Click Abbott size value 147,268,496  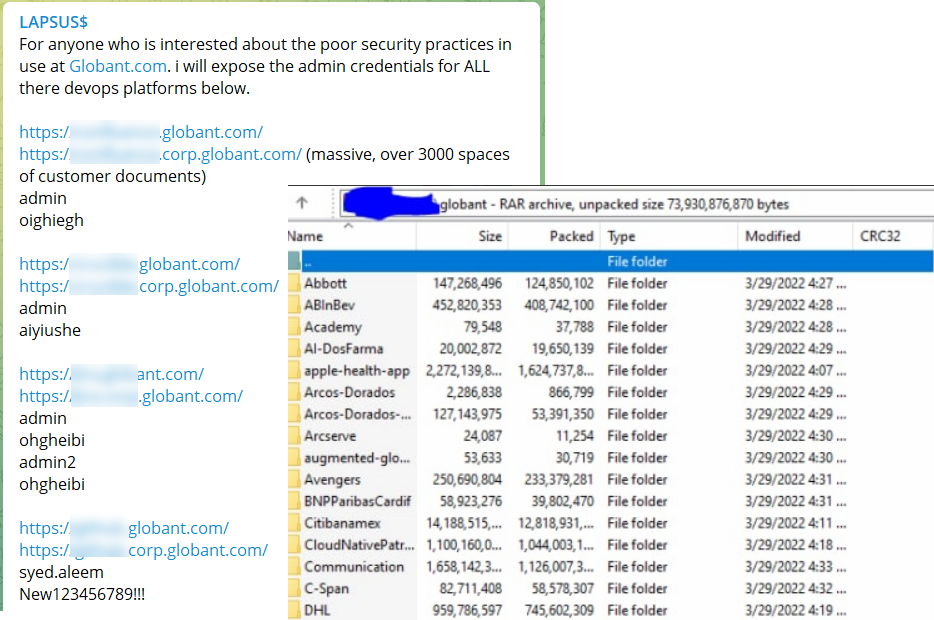(468, 283)
